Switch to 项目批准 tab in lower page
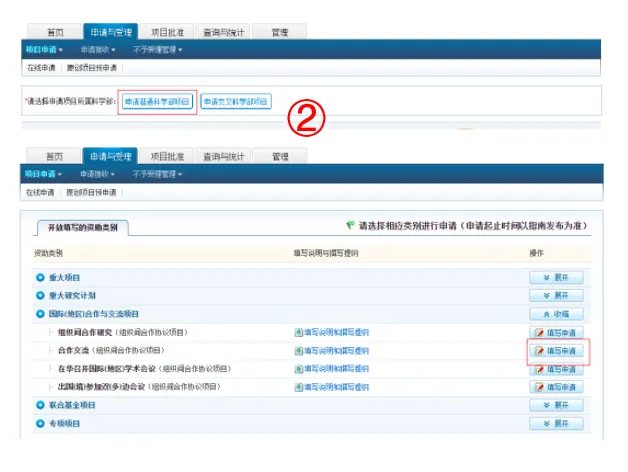This screenshot has width=628, height=472. [167, 156]
